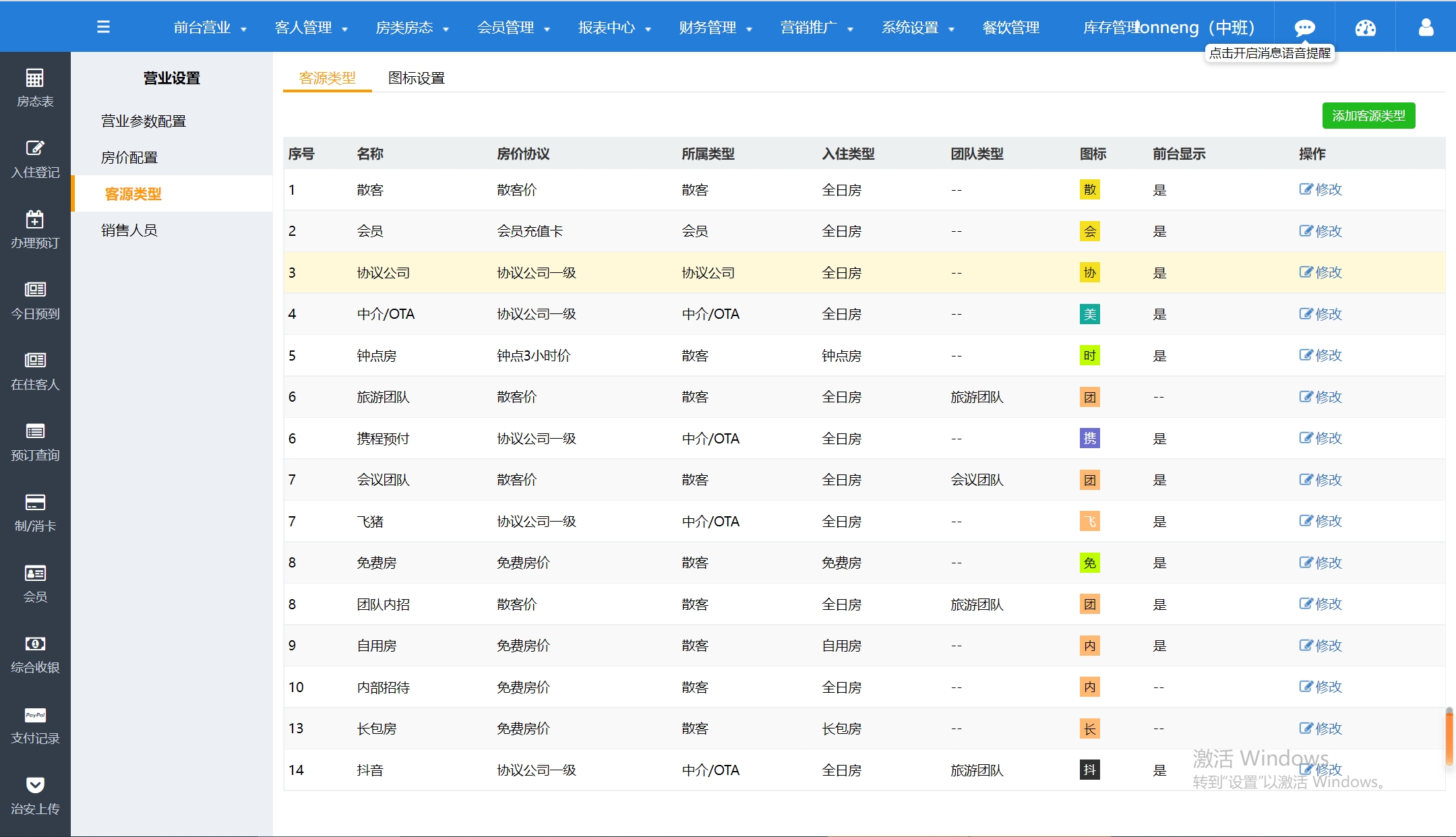Click 修改 for the 旅游团队 row
1456x837 pixels.
coord(1321,397)
